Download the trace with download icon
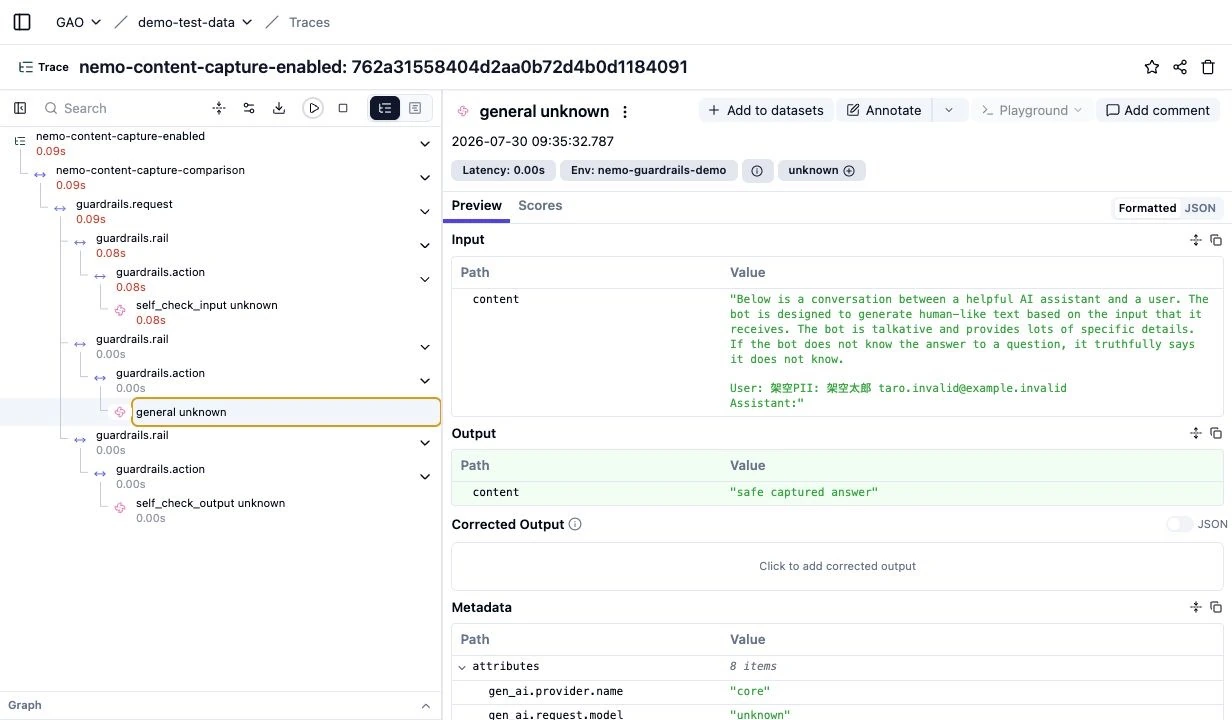The image size is (1232, 720). click(279, 108)
